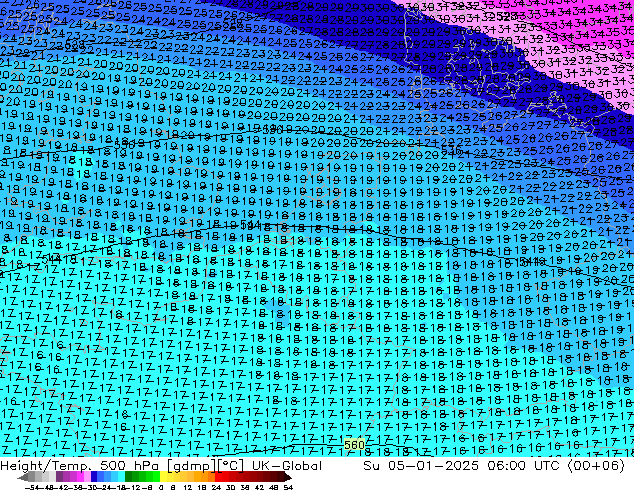Click the 'Height/Temp. 500 hPa' title text

tap(79, 466)
